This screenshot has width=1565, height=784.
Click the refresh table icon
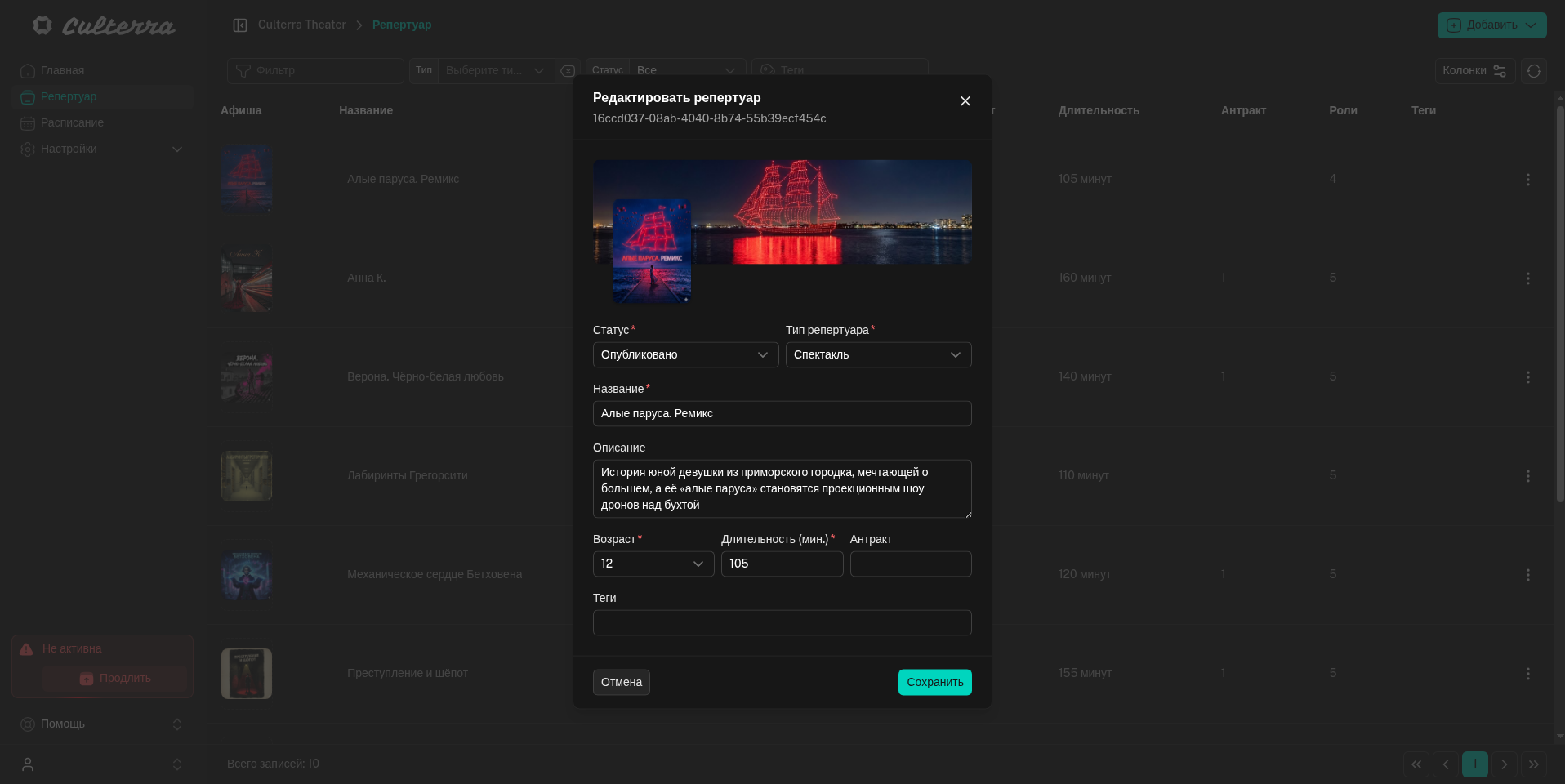1533,71
